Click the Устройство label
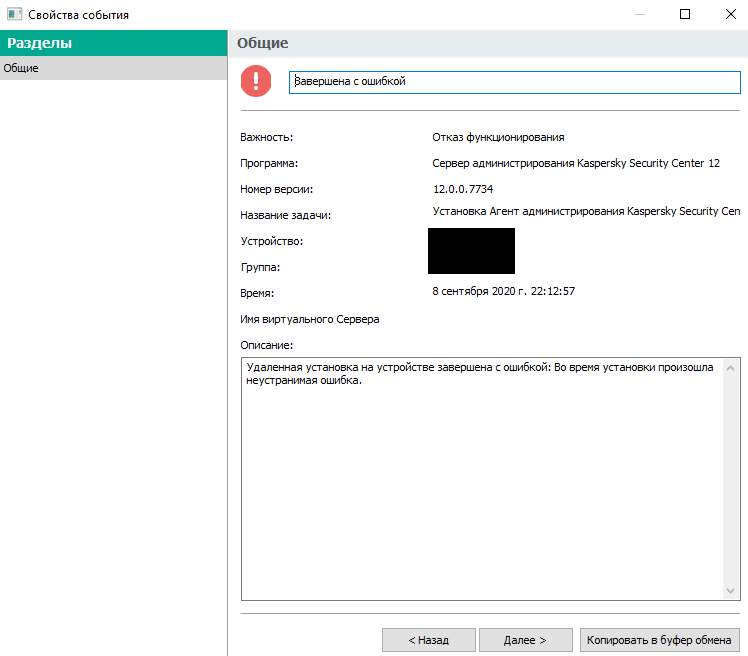Viewport: 748px width, 656px height. (x=272, y=241)
